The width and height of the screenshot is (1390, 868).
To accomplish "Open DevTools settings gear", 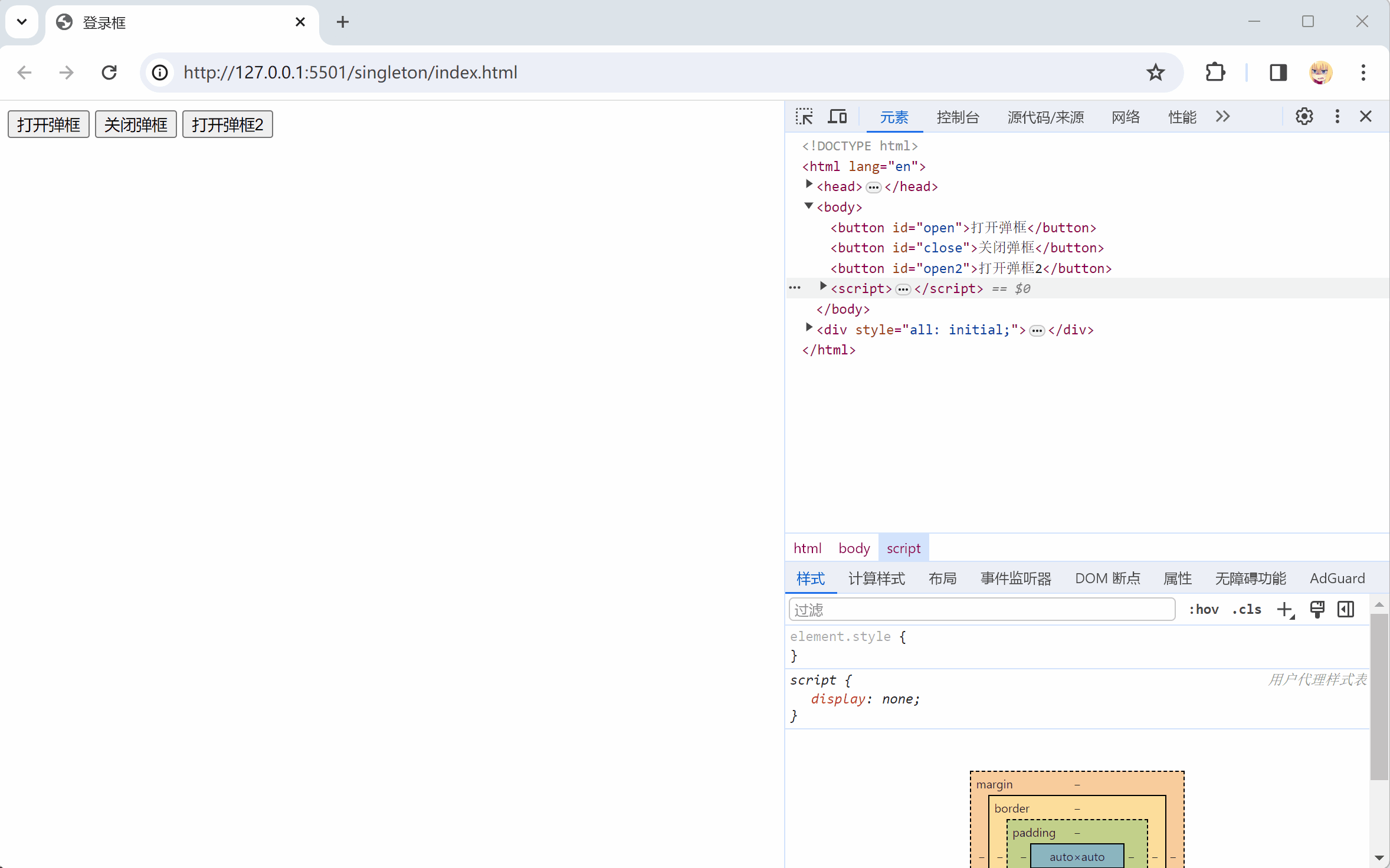I will 1304,117.
